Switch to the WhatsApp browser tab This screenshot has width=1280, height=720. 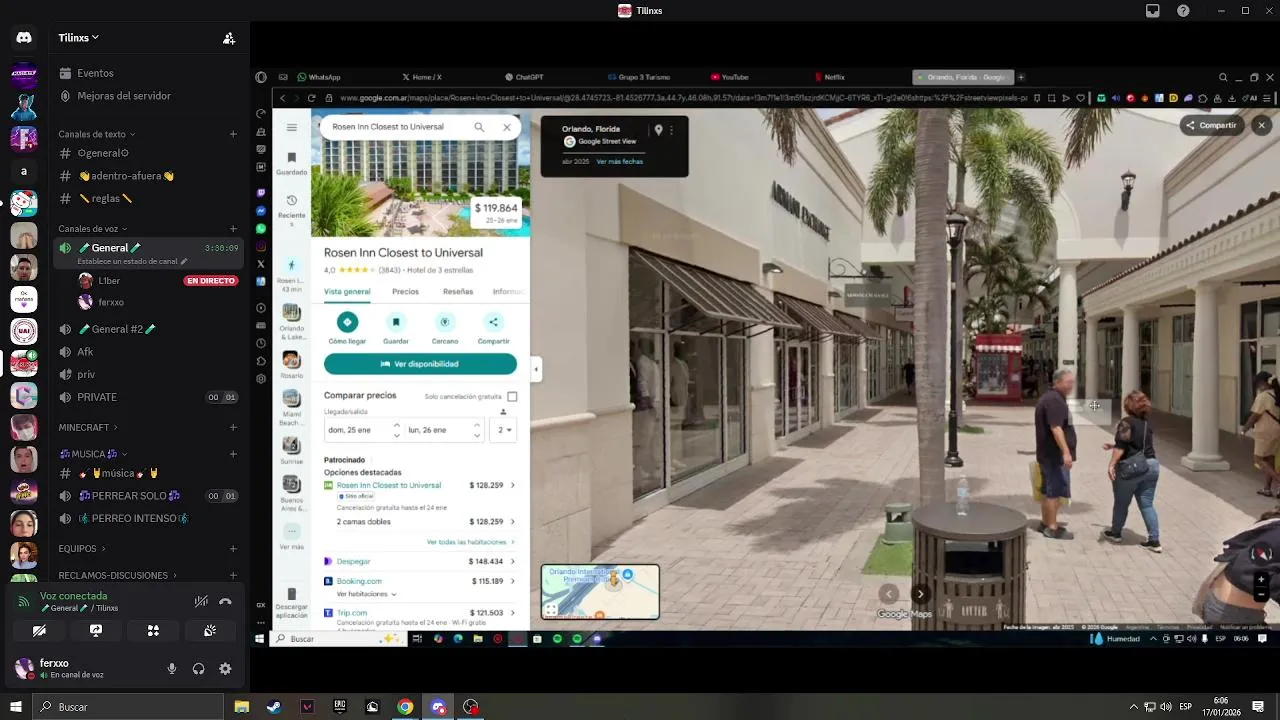319,77
